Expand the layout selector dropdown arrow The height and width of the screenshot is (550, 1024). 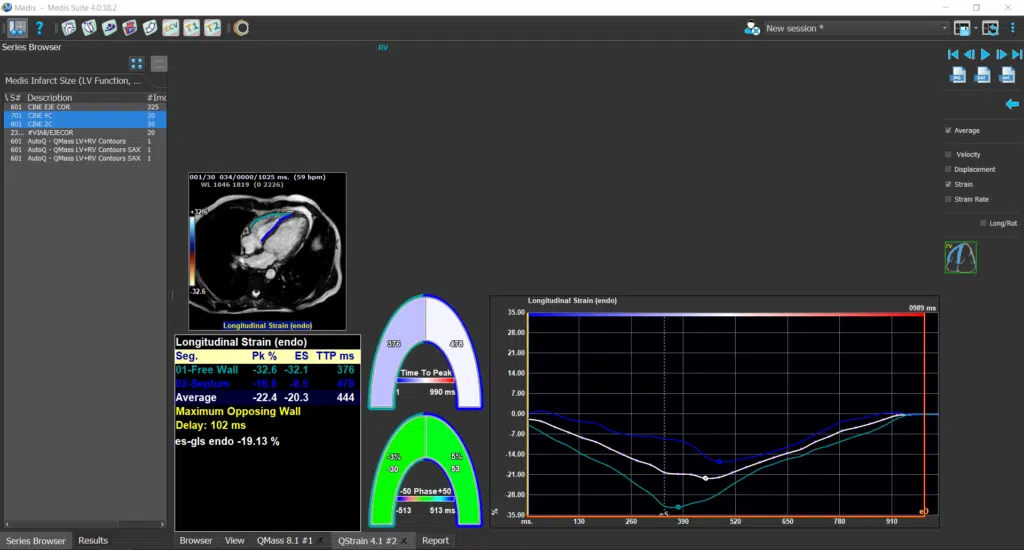[x=975, y=28]
